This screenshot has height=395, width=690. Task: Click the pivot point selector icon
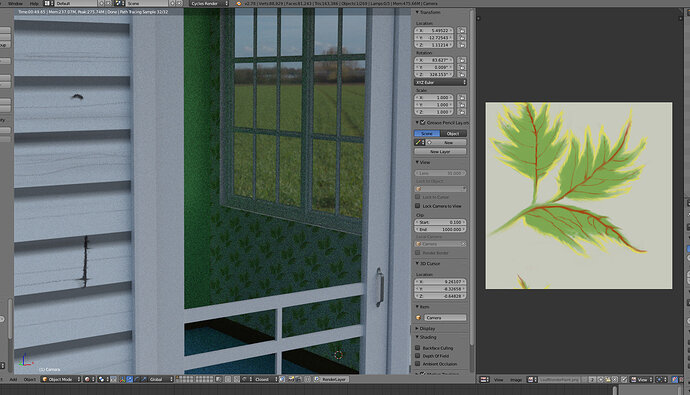103,379
